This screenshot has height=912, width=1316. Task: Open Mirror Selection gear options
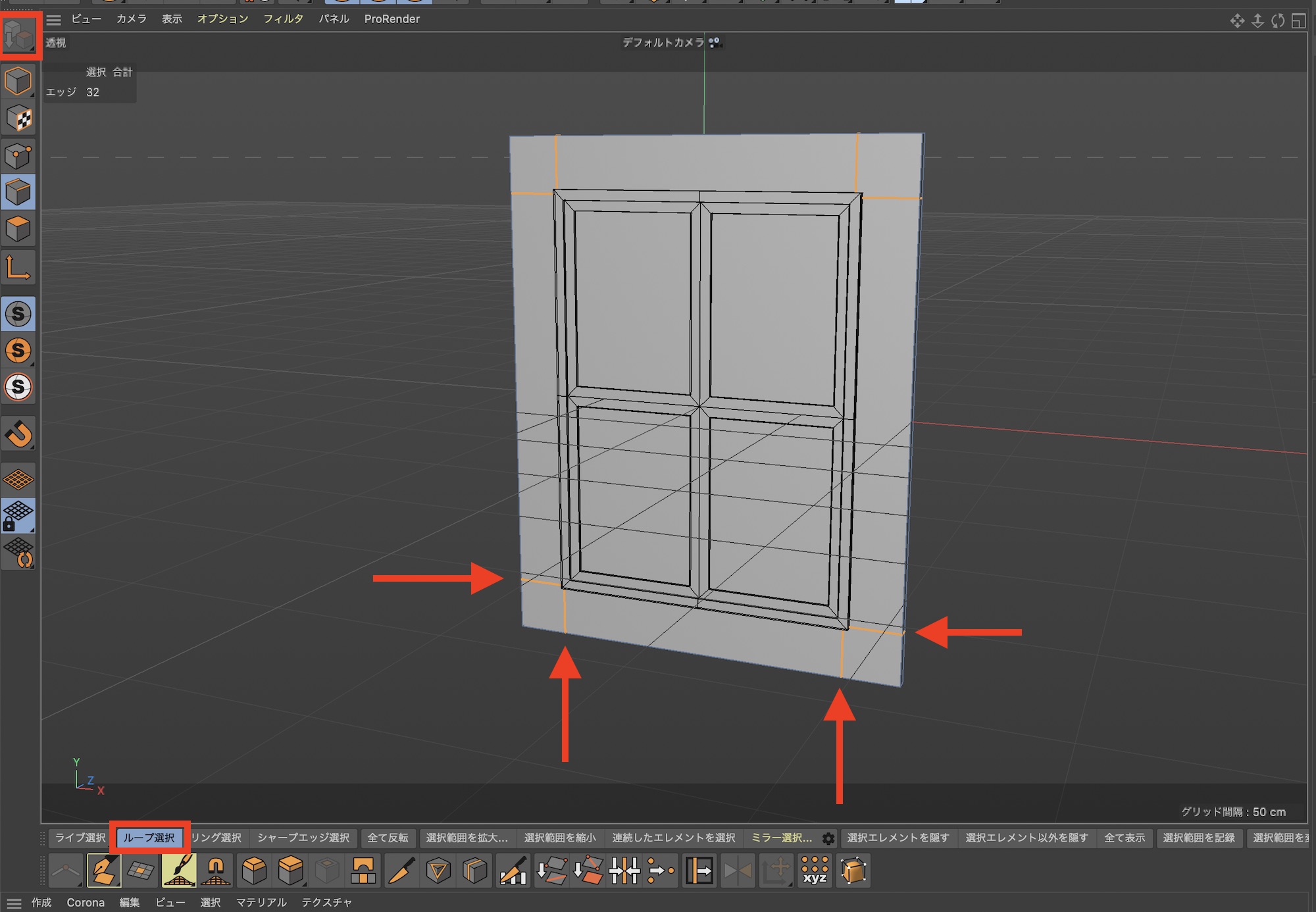pyautogui.click(x=828, y=838)
